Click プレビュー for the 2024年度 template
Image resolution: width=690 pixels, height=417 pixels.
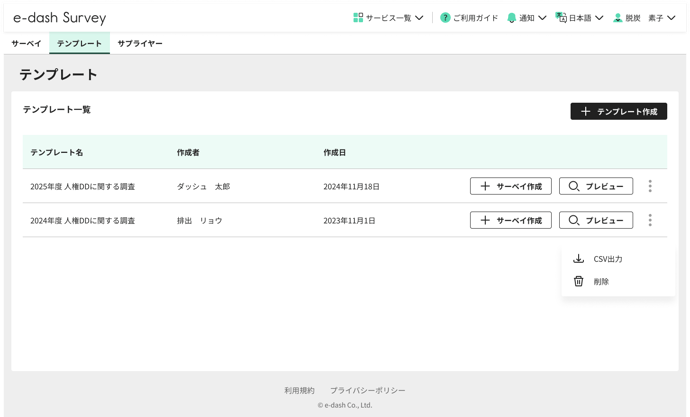(595, 220)
